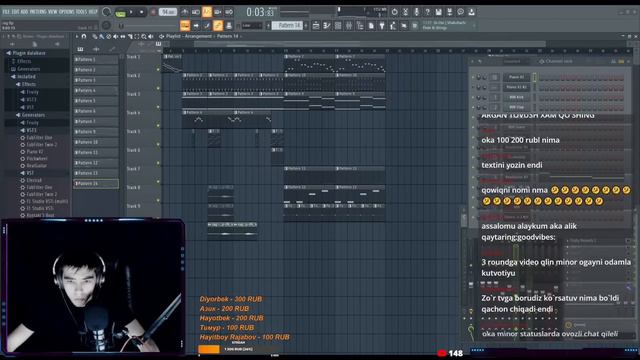Show patterns in the picker panel
Viewport: 640px width, 360px height.
[80, 49]
